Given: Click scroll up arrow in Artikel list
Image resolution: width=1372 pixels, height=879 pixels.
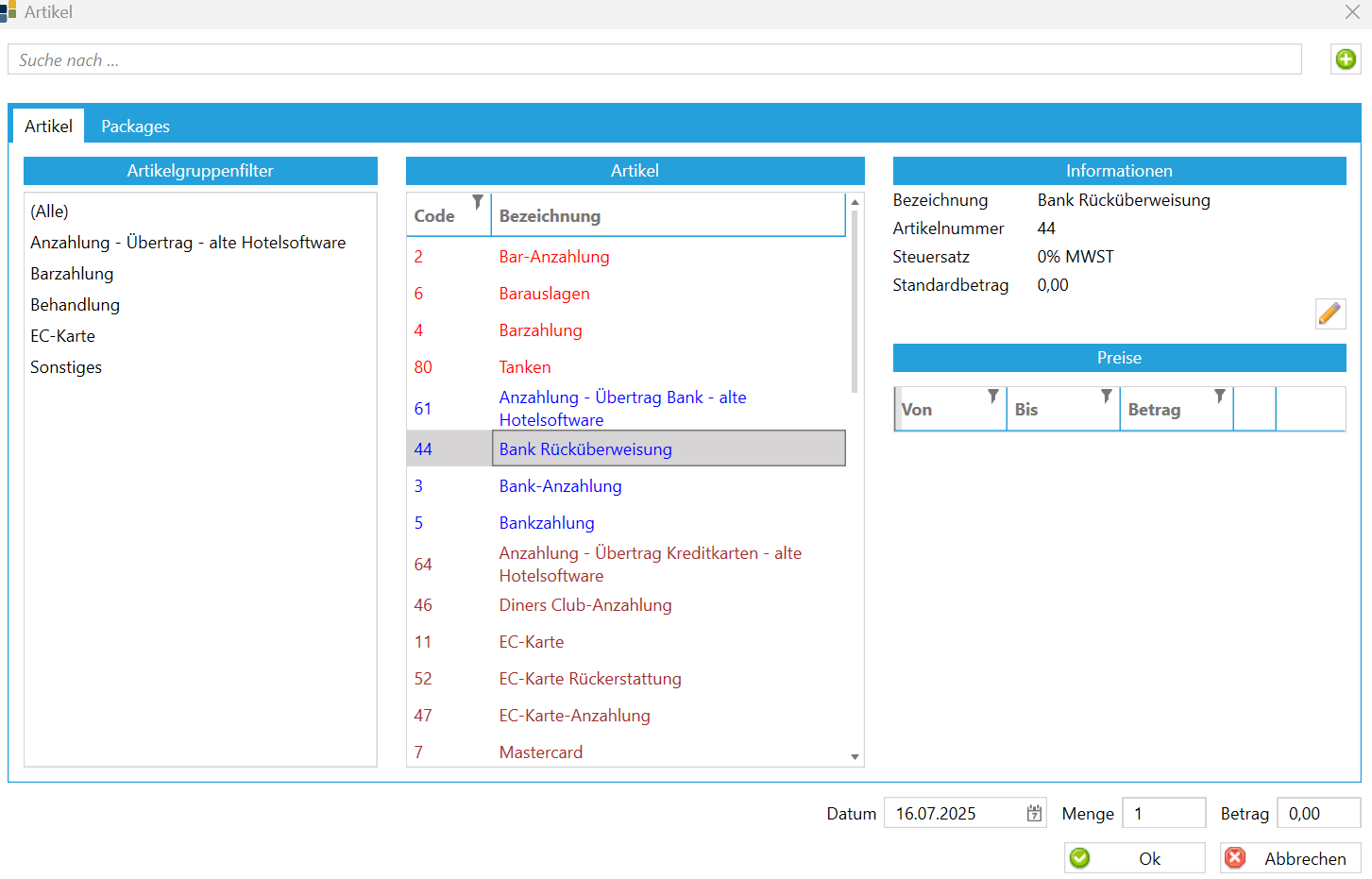Looking at the screenshot, I should click(855, 202).
